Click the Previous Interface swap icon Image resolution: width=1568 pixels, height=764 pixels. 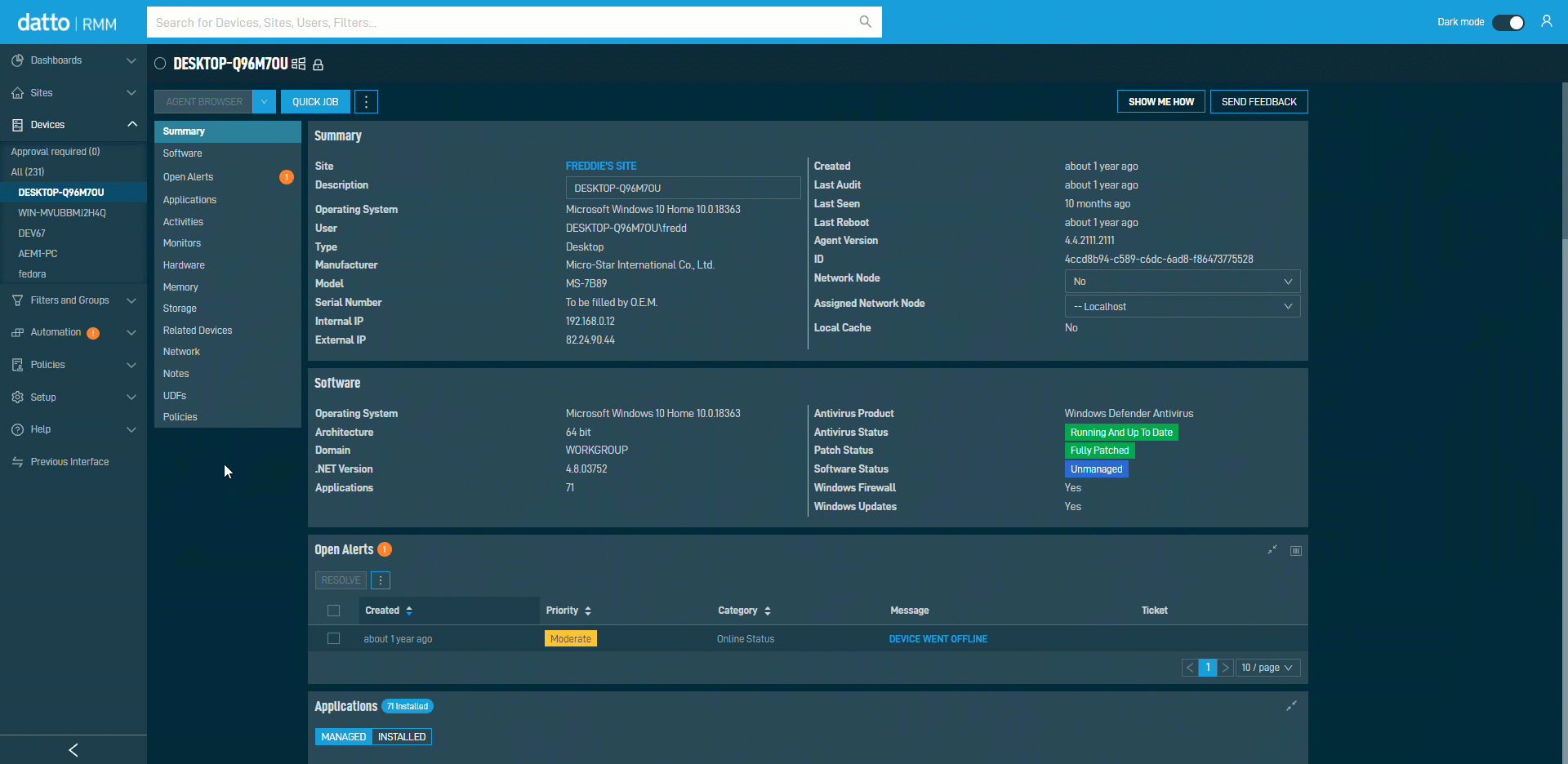point(17,462)
